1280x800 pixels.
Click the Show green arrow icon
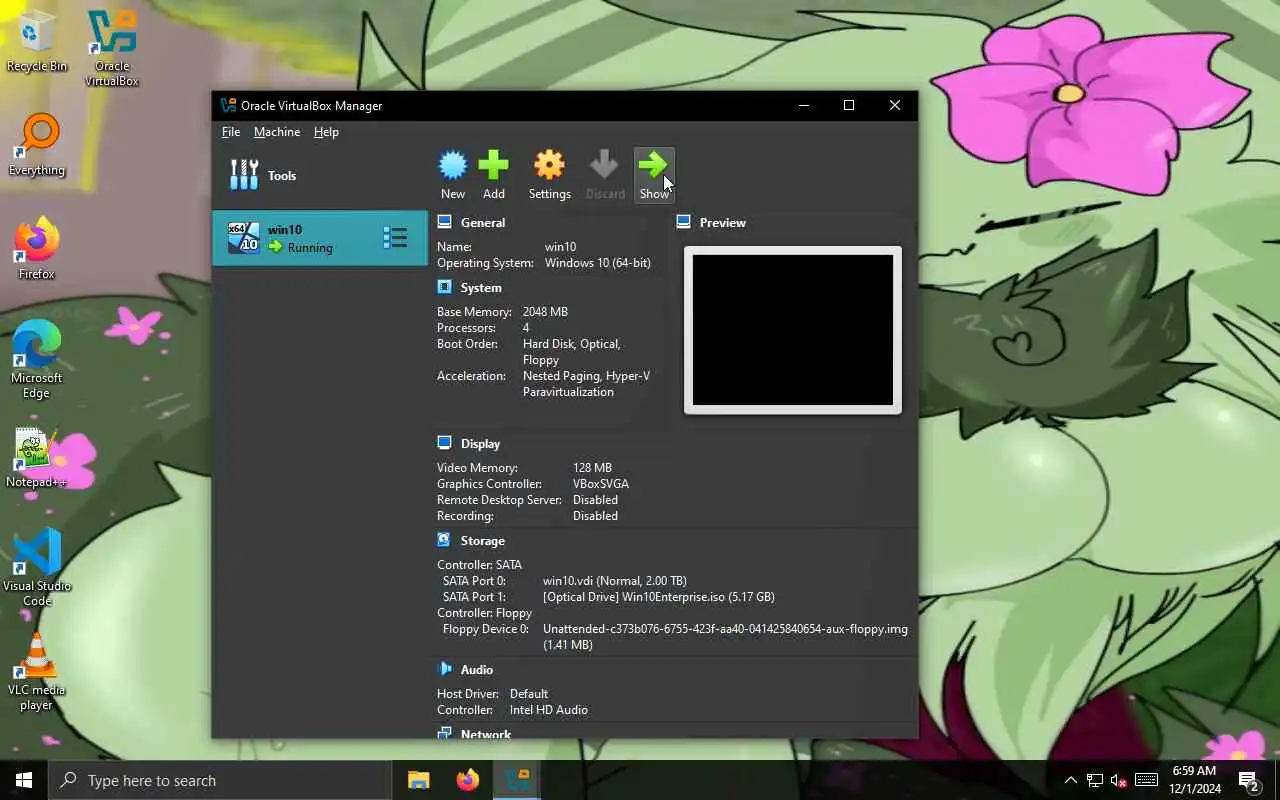click(654, 165)
